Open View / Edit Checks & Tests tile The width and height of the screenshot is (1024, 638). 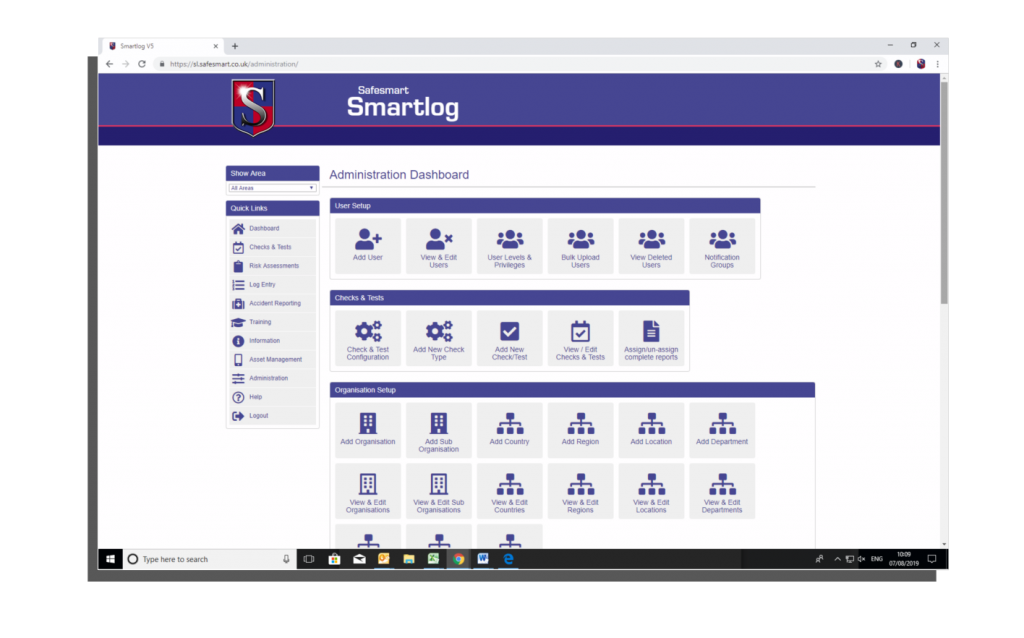580,338
